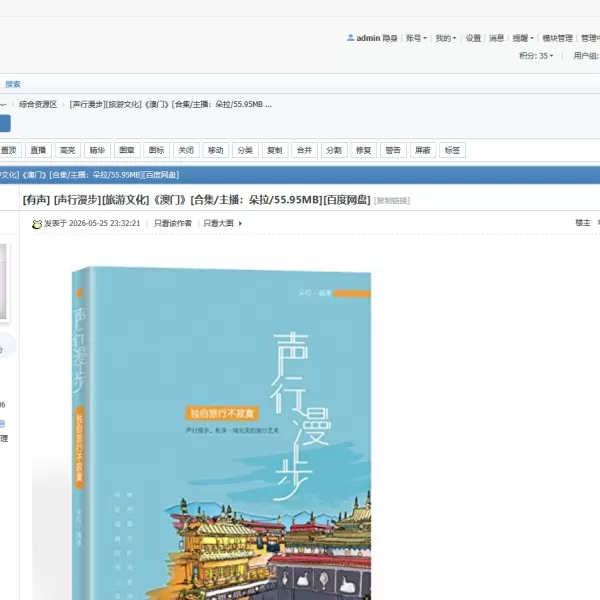This screenshot has height=600, width=600.
Task: Click the 只看大图 link
Action: [218, 223]
